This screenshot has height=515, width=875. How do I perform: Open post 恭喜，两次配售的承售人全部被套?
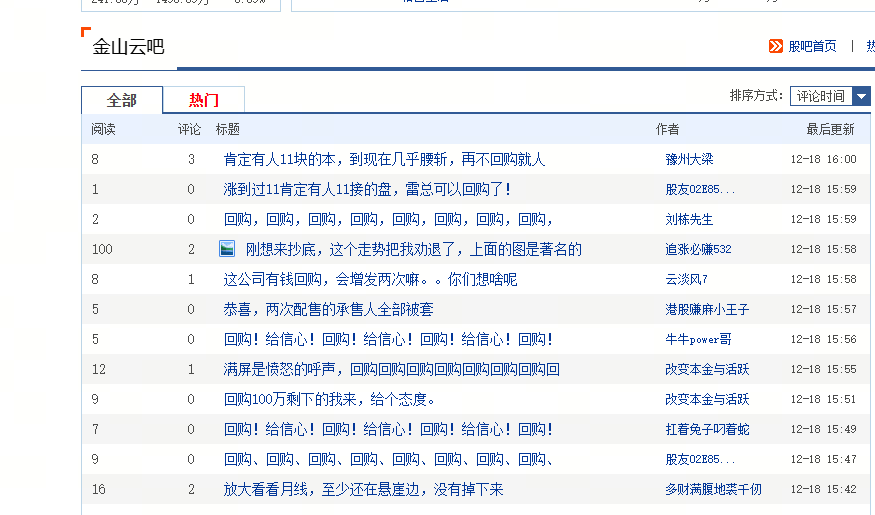coord(329,310)
